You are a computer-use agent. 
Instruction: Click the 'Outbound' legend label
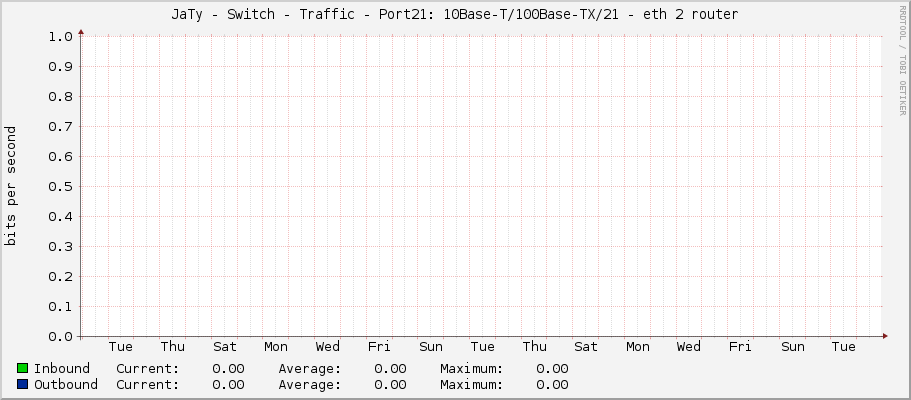pos(66,384)
